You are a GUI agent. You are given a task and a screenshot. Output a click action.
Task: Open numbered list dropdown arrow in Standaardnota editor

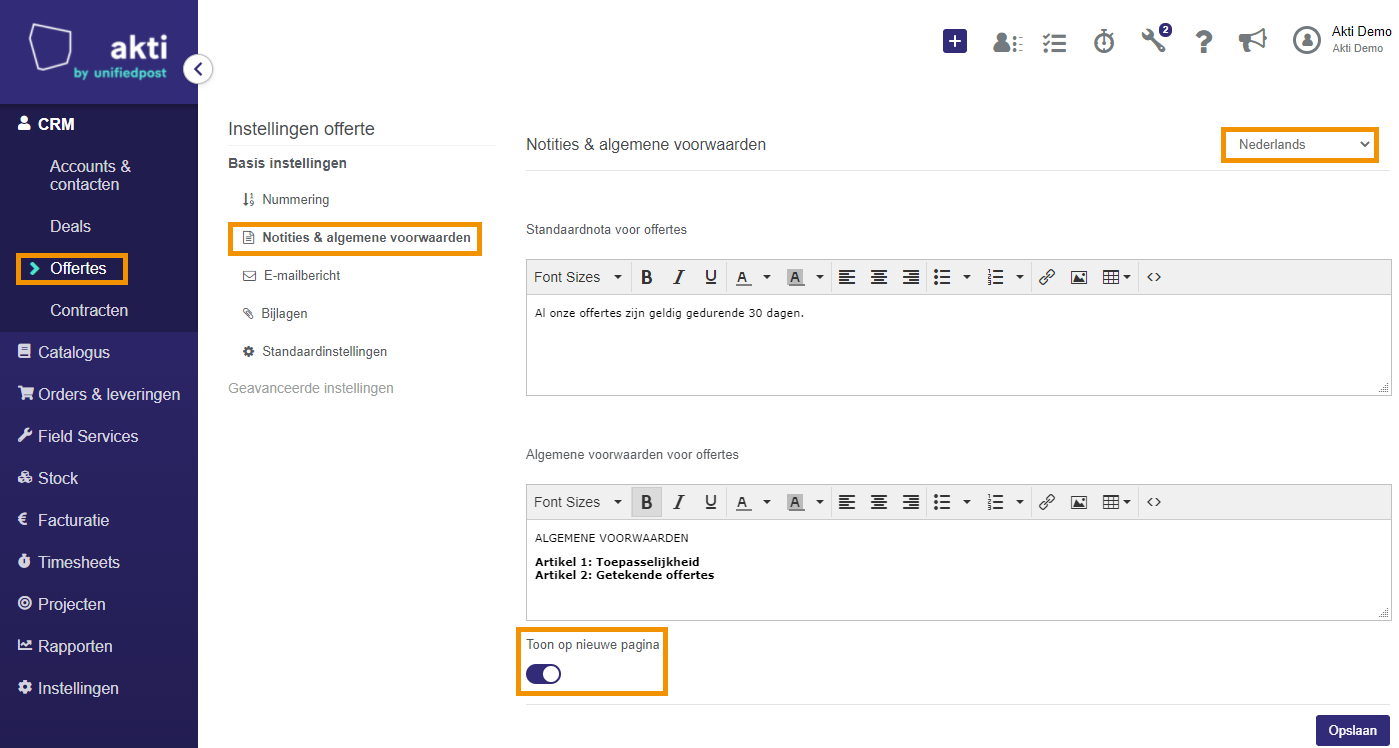(1019, 277)
